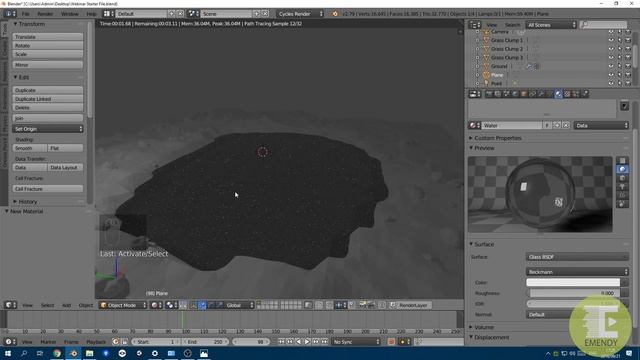
Task: Click the 3D View editor type icon
Action: pos(10,305)
